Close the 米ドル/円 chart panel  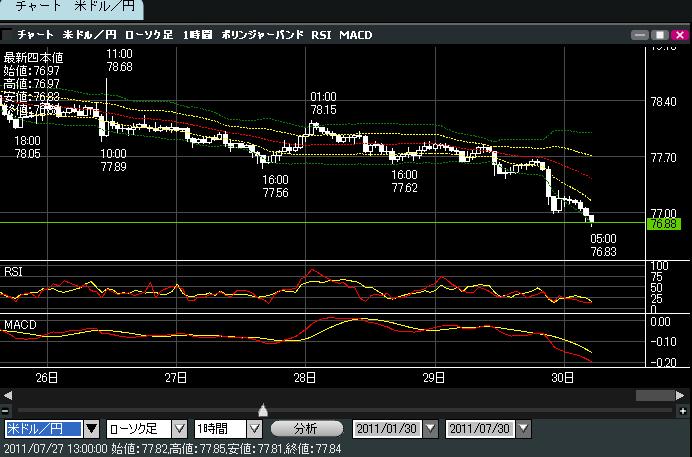pyautogui.click(x=678, y=35)
